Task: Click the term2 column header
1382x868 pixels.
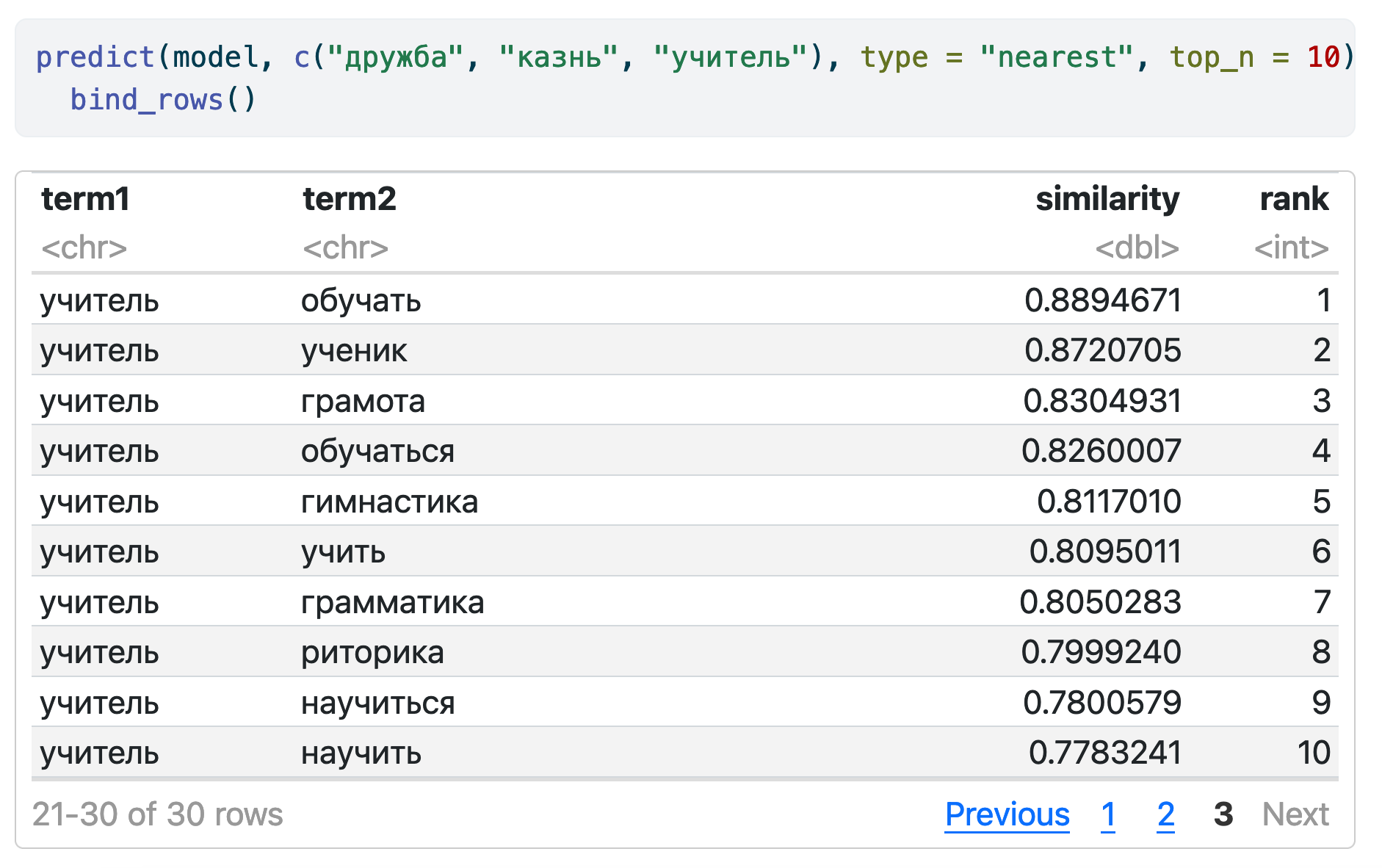Action: click(x=349, y=199)
